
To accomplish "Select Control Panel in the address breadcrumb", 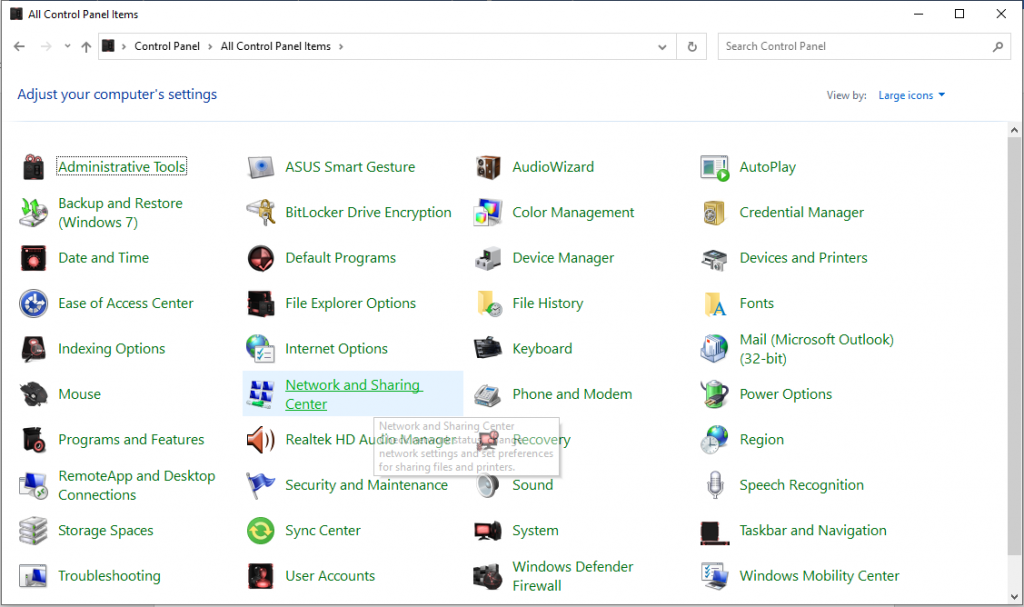I will (x=167, y=47).
